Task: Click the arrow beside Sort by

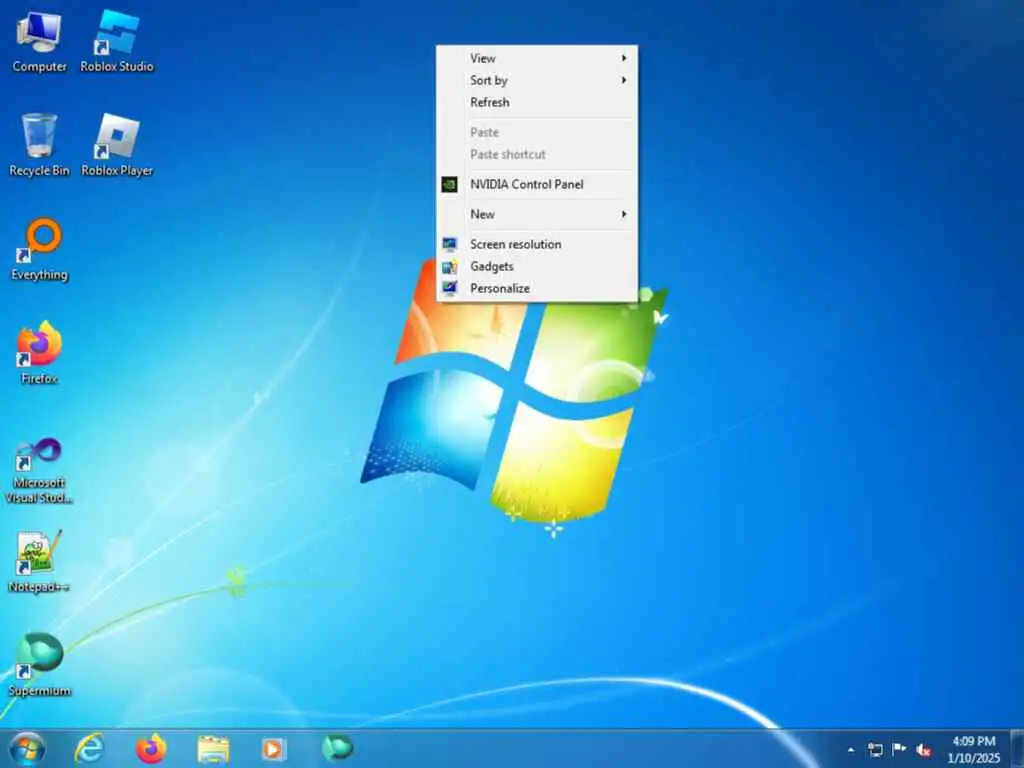Action: [624, 80]
